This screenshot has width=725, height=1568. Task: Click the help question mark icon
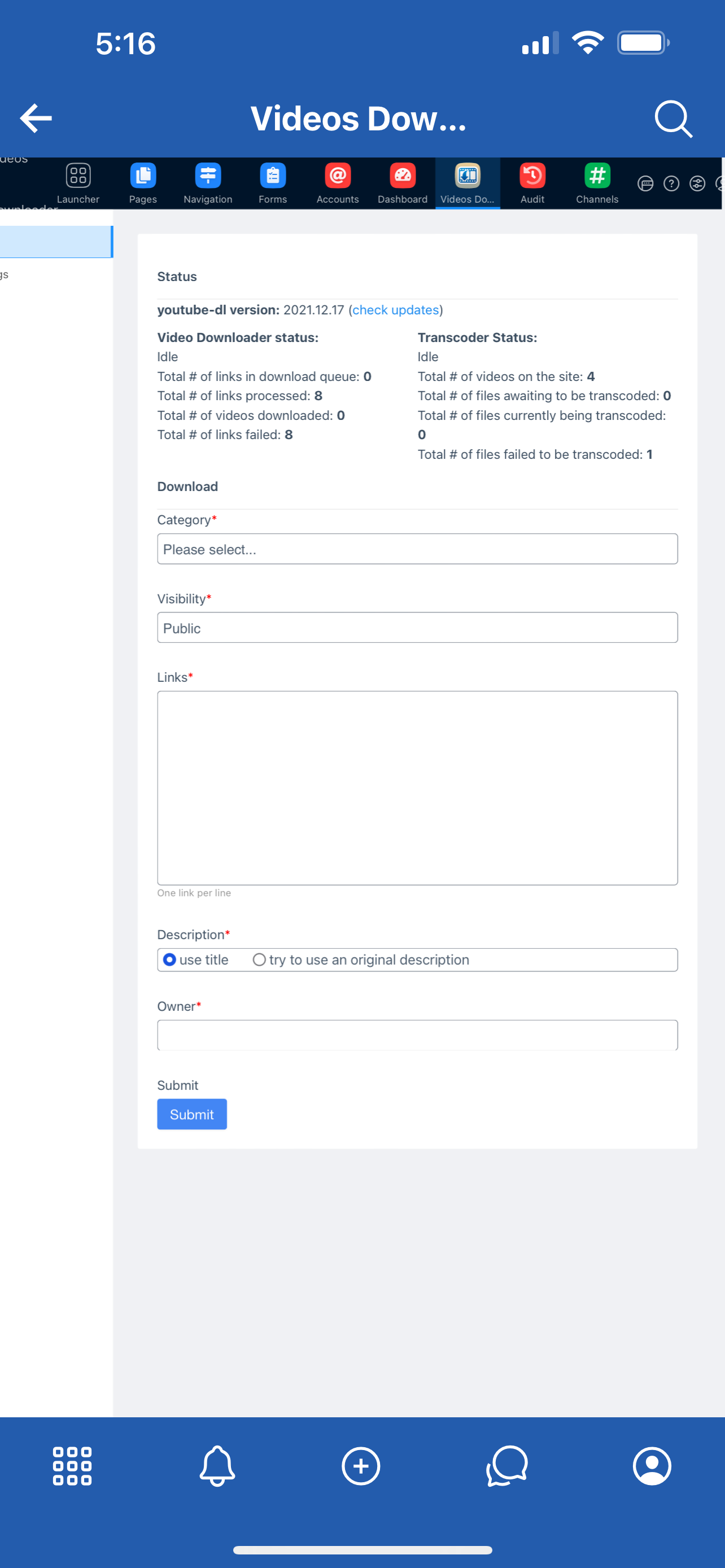click(x=671, y=184)
